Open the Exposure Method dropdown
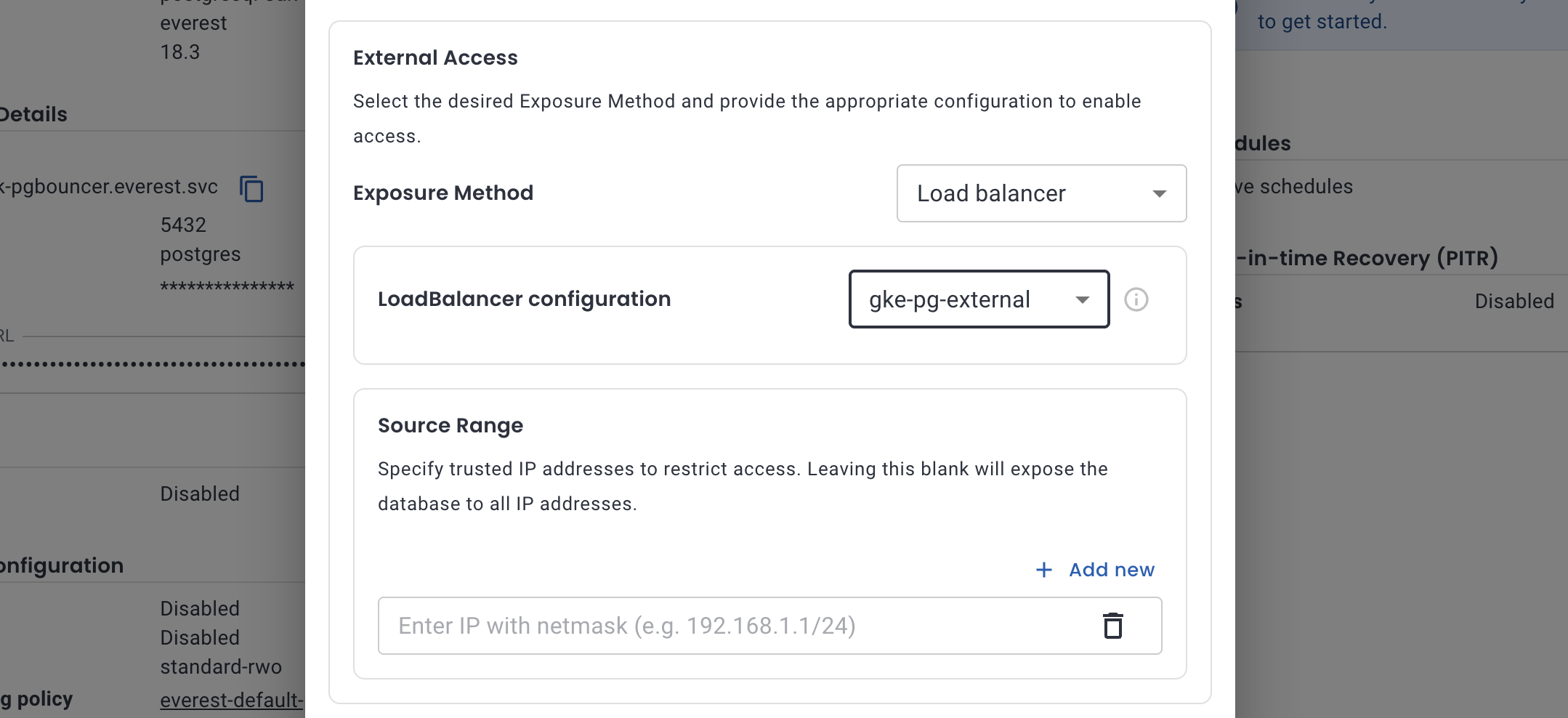Image resolution: width=1568 pixels, height=718 pixels. (1041, 193)
